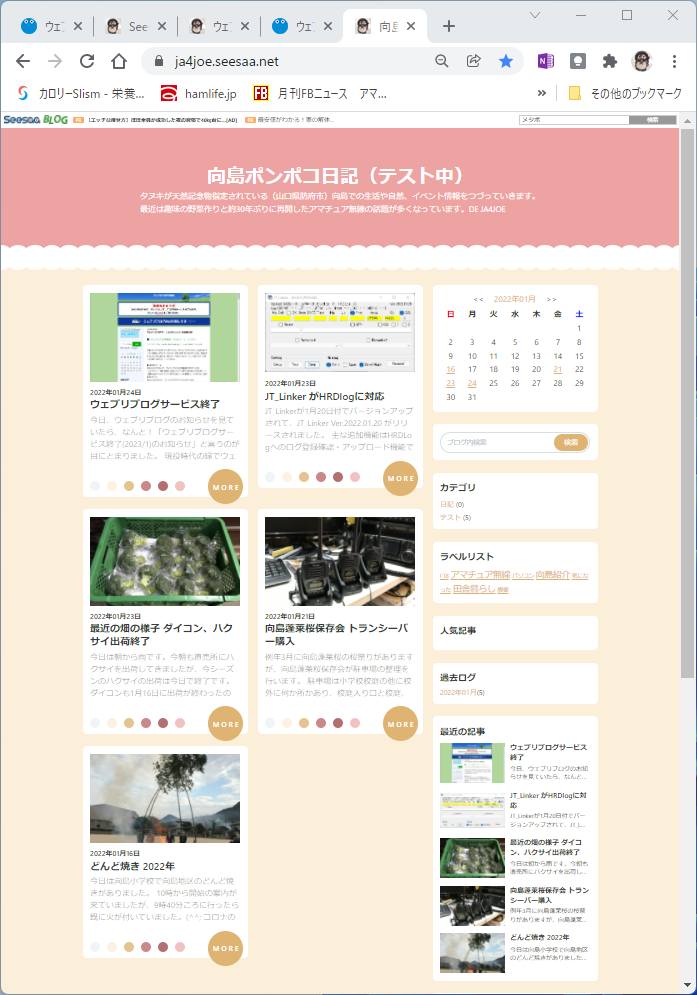The width and height of the screenshot is (697, 995).
Task: Select January 16 in the calendar
Action: click(x=451, y=369)
